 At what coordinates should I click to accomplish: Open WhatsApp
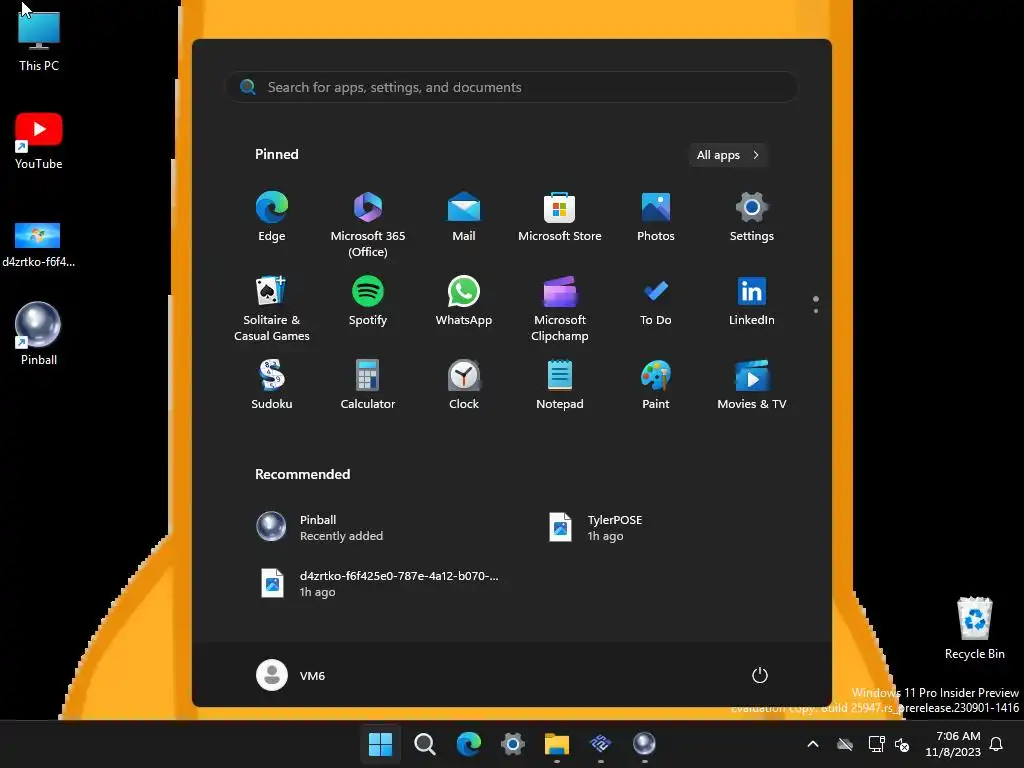point(464,301)
